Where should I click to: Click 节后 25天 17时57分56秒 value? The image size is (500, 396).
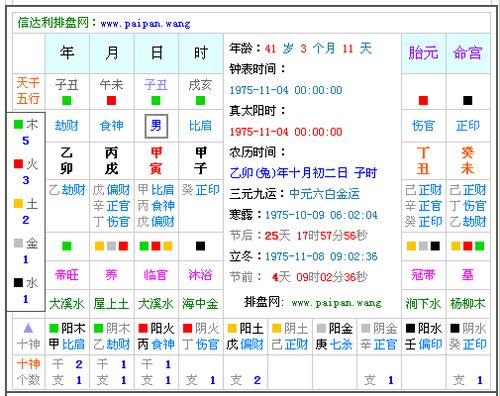pyautogui.click(x=316, y=236)
